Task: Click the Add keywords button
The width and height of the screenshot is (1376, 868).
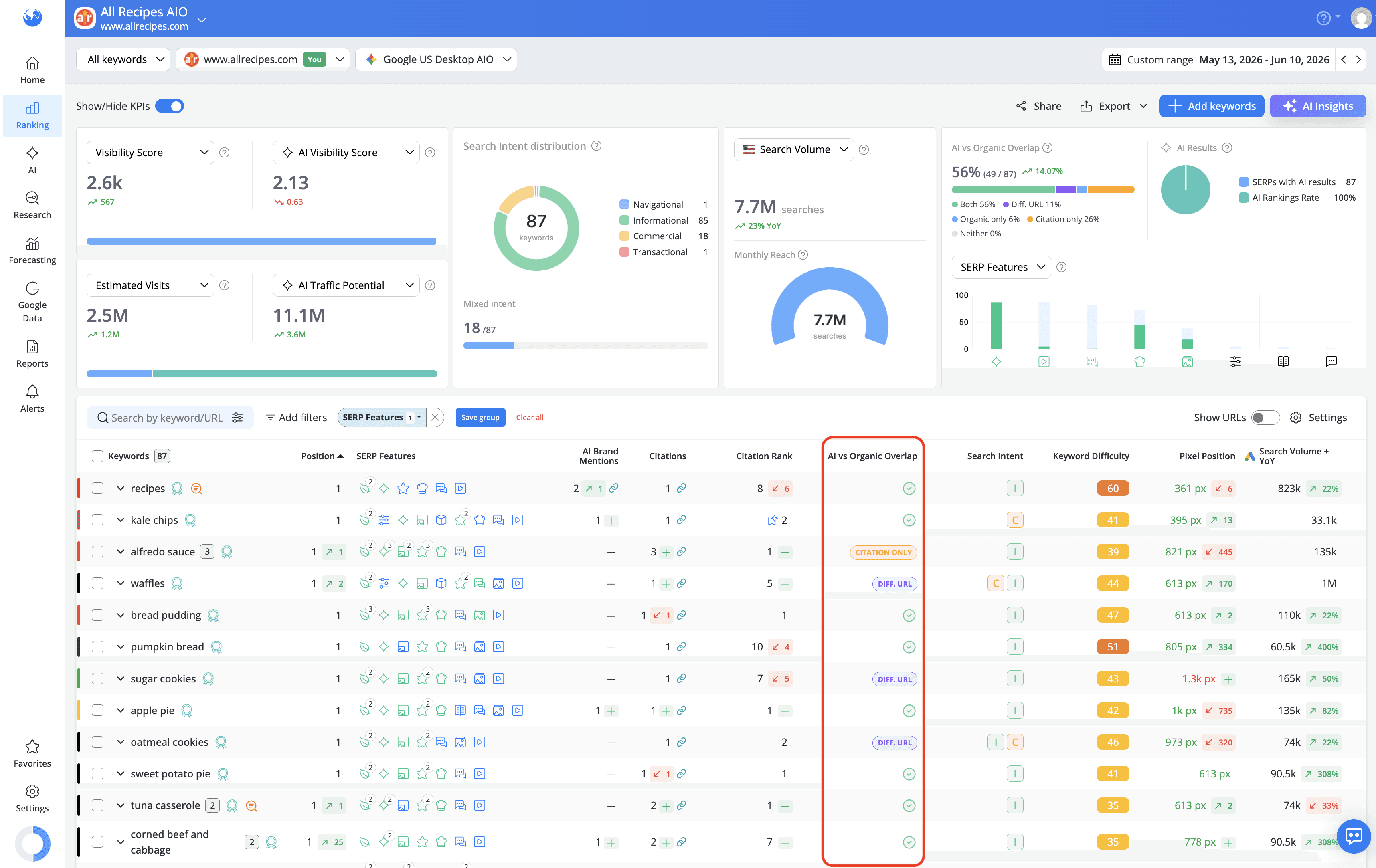Action: point(1212,106)
